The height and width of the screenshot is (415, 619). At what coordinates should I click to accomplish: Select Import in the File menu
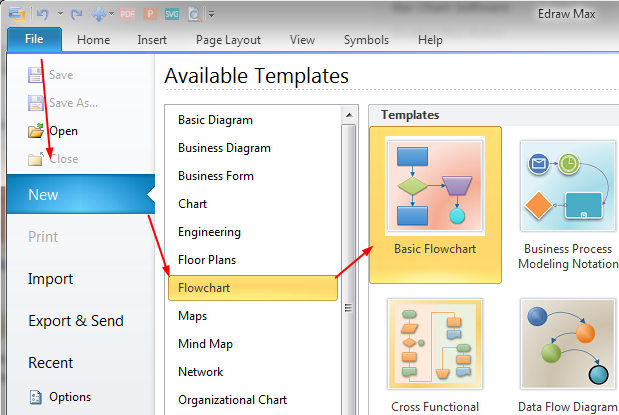[50, 279]
